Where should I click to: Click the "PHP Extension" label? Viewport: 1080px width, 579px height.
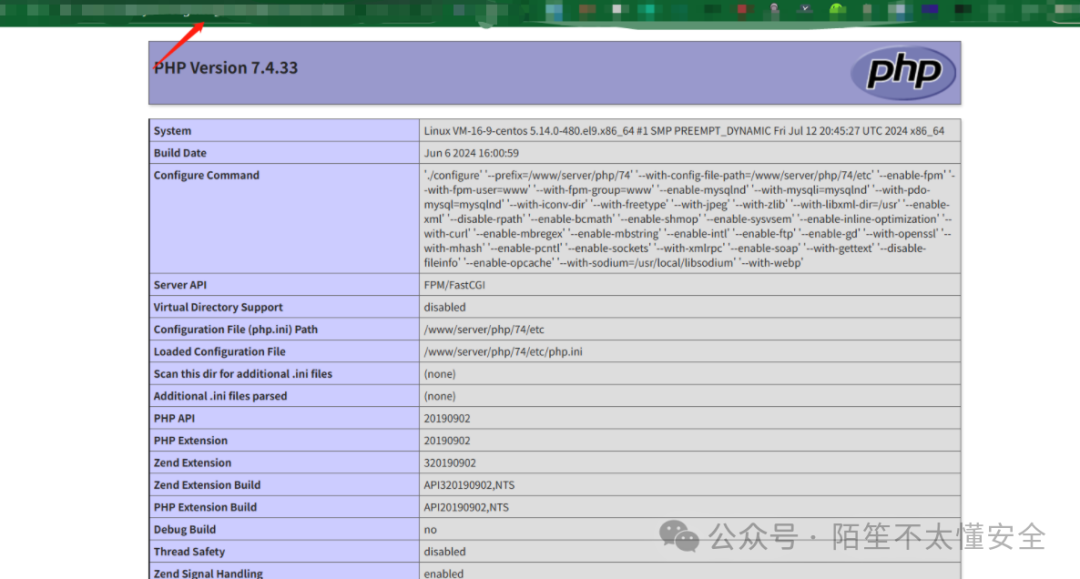click(x=190, y=440)
